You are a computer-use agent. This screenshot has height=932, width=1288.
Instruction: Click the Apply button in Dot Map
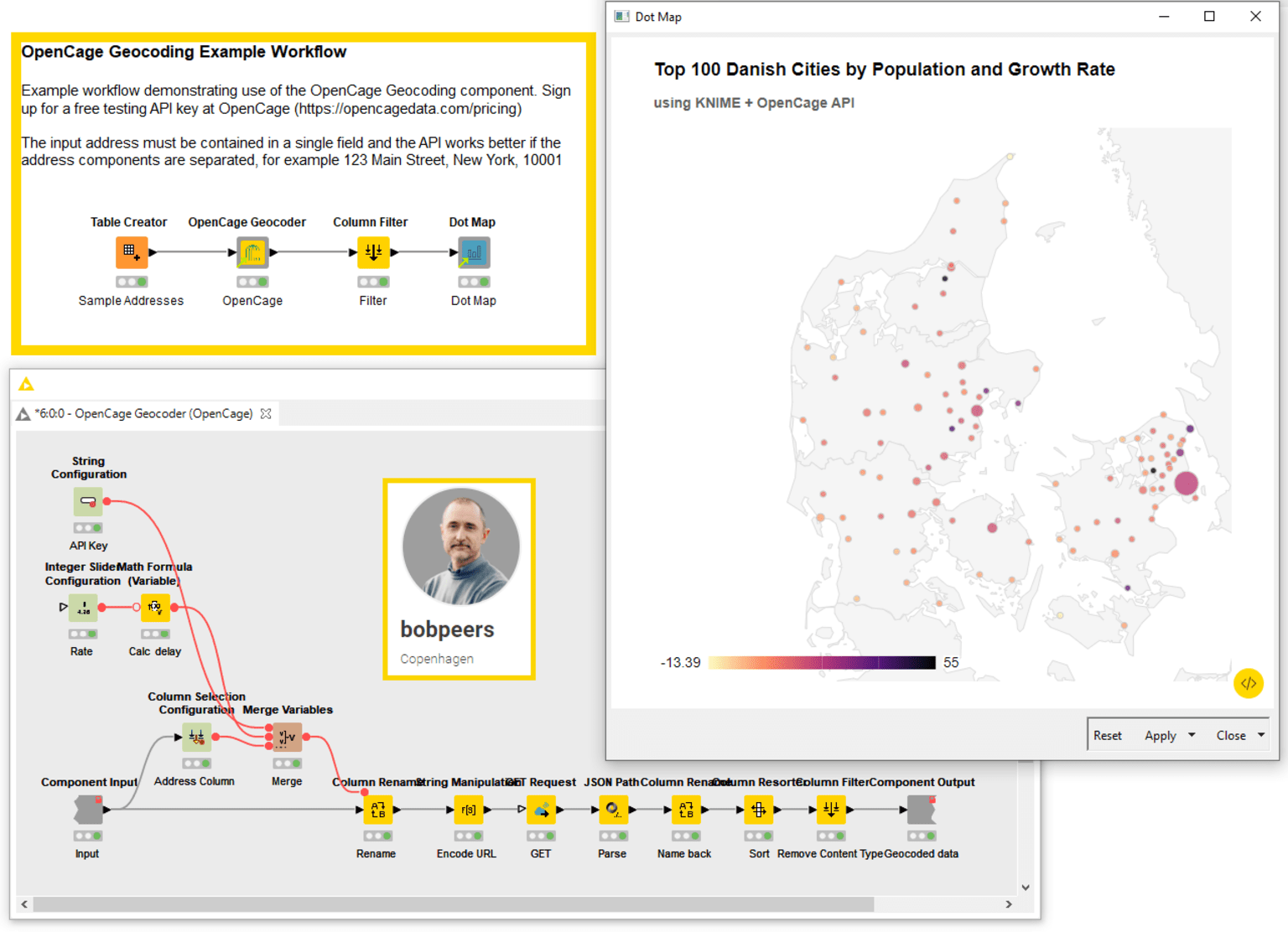click(1161, 735)
